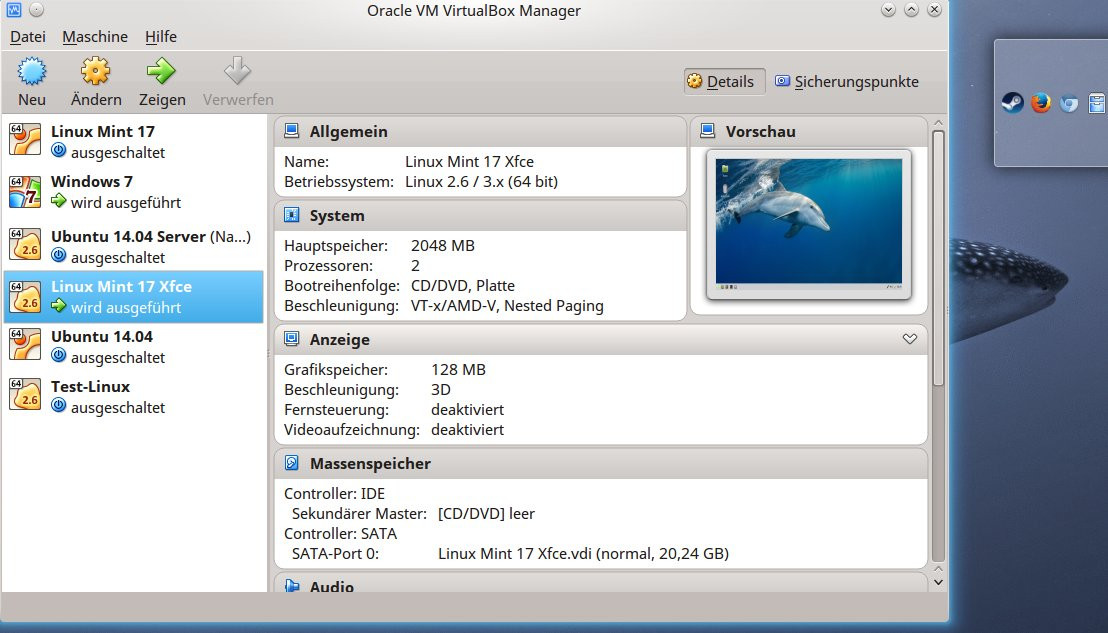The height and width of the screenshot is (633, 1108).
Task: Click the Windows 7 VM icon
Action: click(25, 191)
